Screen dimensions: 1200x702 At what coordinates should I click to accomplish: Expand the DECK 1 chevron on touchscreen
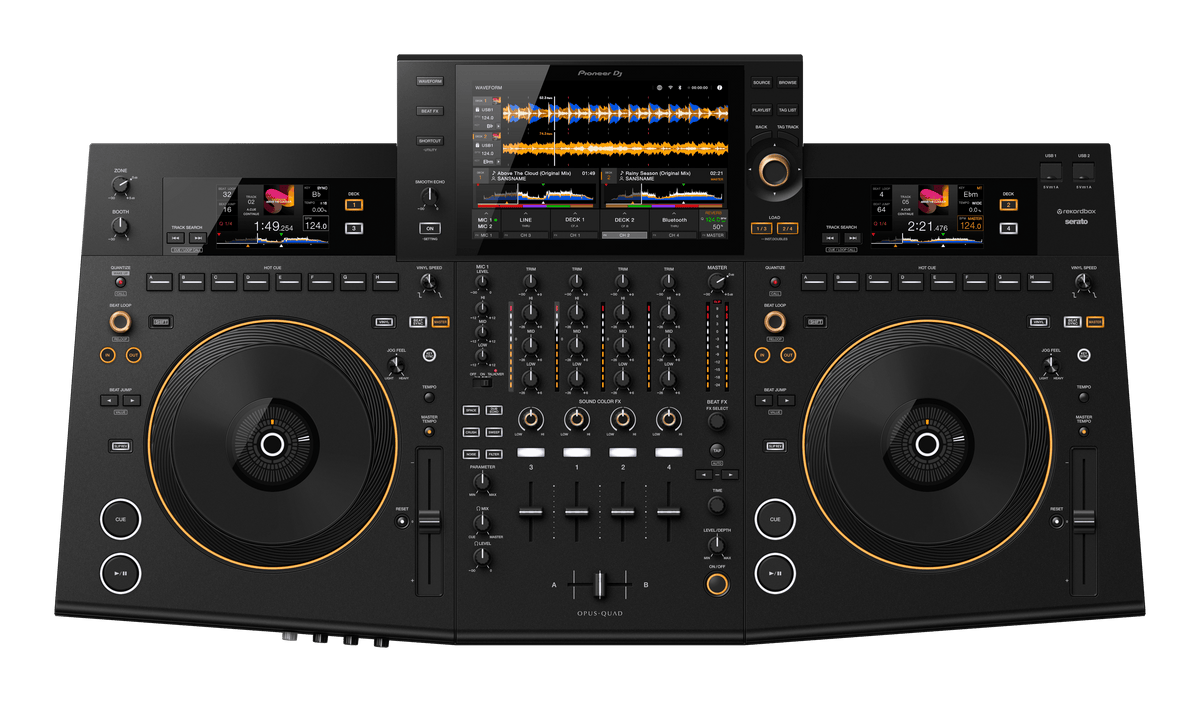(574, 213)
